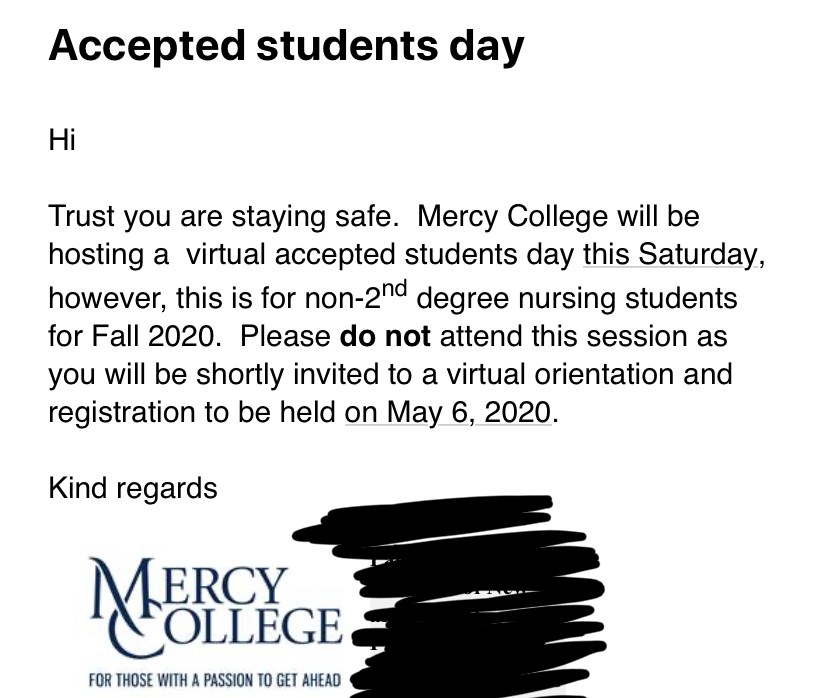Open the 'on May 6, 2020' date link
The image size is (828, 698).
(x=448, y=412)
